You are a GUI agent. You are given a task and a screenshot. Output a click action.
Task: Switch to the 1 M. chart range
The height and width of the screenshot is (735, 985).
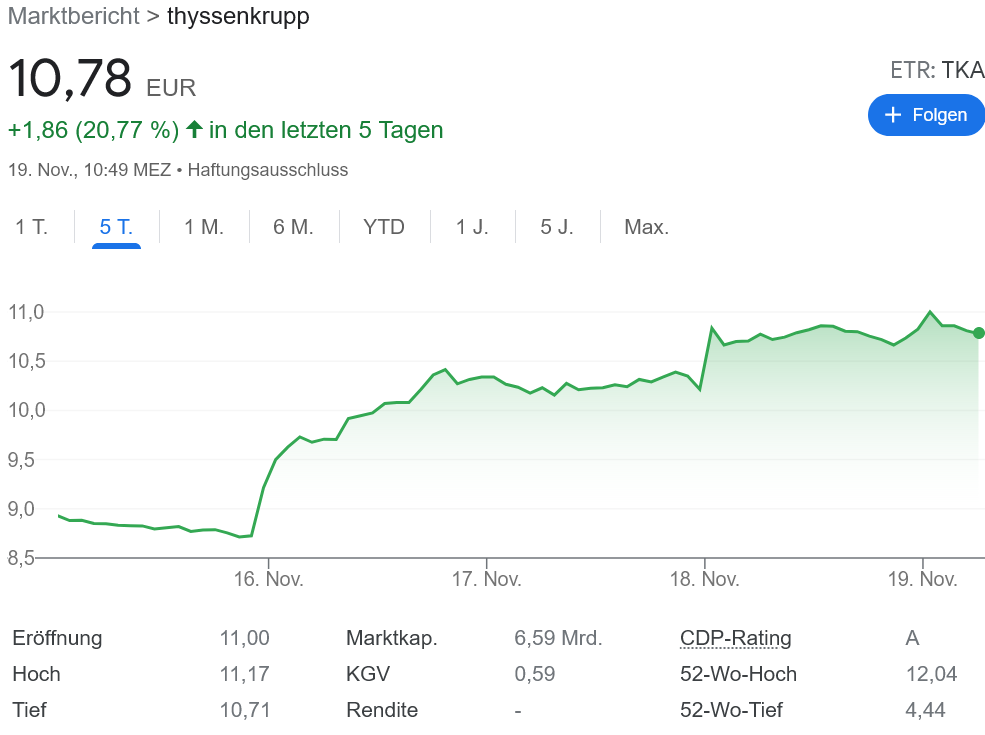[204, 227]
